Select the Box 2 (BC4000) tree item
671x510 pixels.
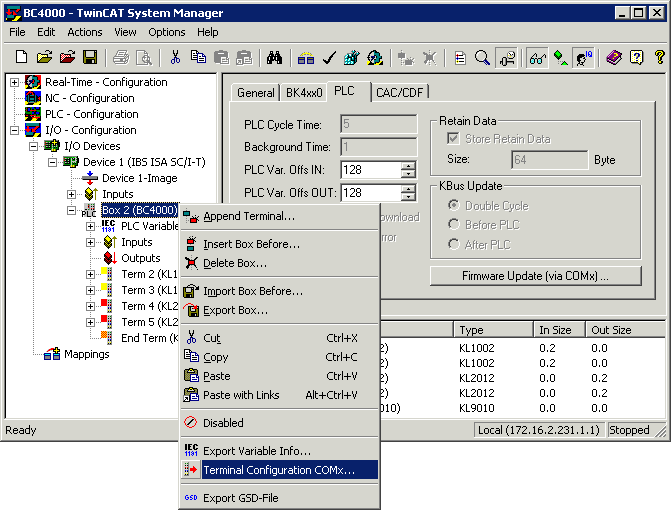point(140,210)
